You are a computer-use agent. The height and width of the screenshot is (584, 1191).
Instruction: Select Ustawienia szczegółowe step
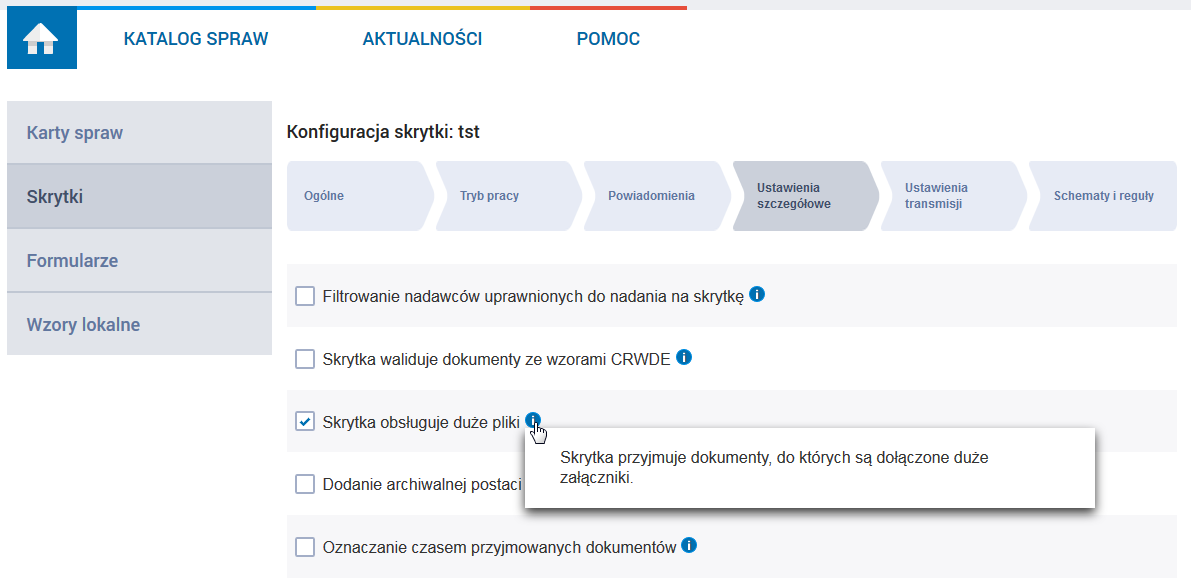(x=804, y=196)
